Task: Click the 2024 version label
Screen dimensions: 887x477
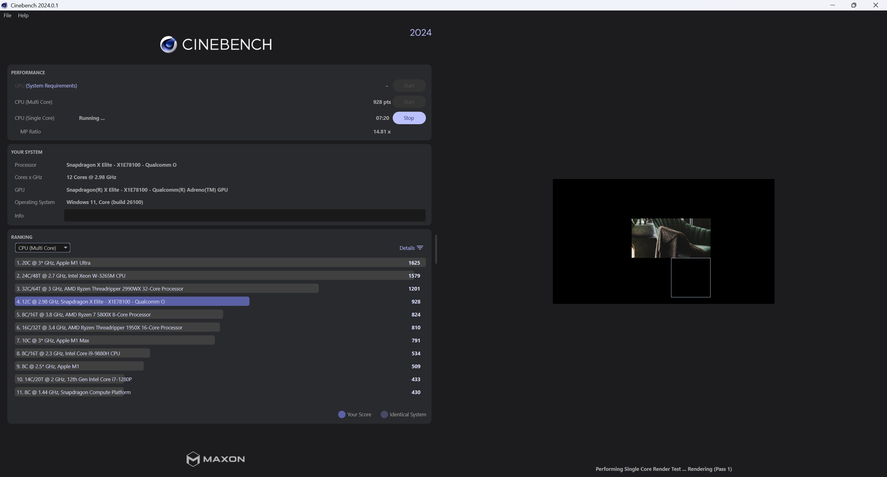Action: pyautogui.click(x=420, y=33)
